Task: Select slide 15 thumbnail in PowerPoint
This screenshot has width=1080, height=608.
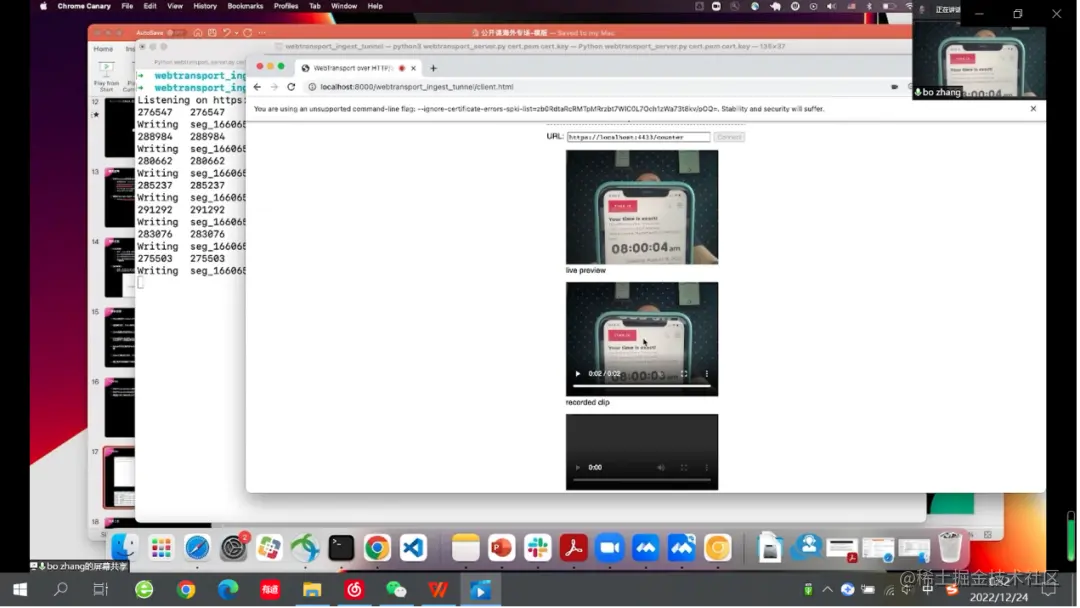Action: 119,337
